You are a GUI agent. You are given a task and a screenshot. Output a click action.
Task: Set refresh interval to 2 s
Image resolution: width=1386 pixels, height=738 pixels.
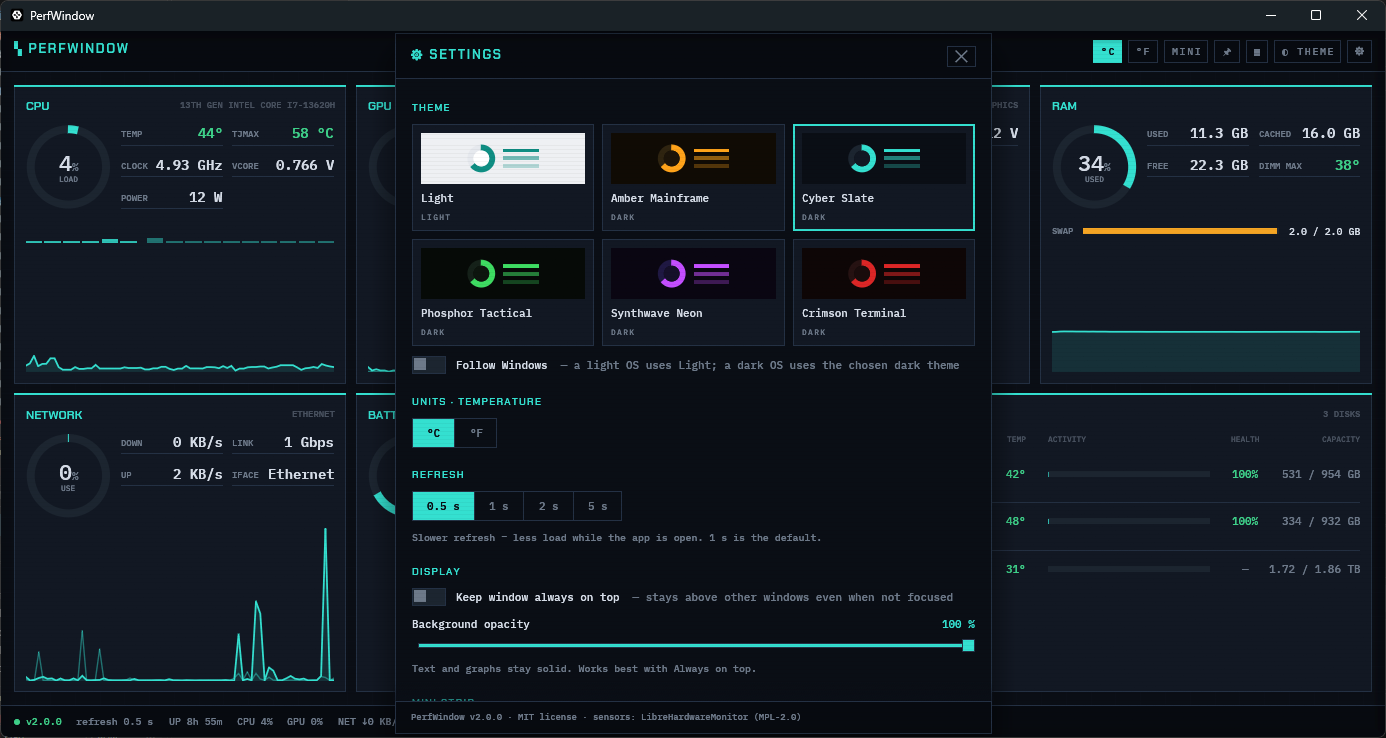(549, 506)
